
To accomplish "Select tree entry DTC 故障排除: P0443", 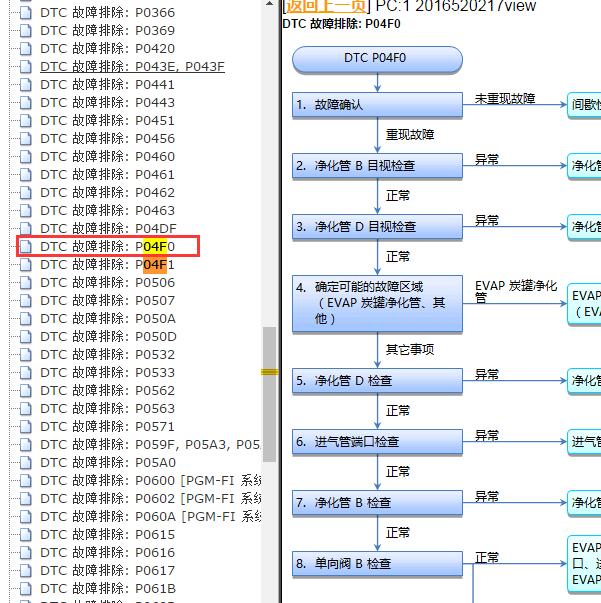I will (x=107, y=103).
